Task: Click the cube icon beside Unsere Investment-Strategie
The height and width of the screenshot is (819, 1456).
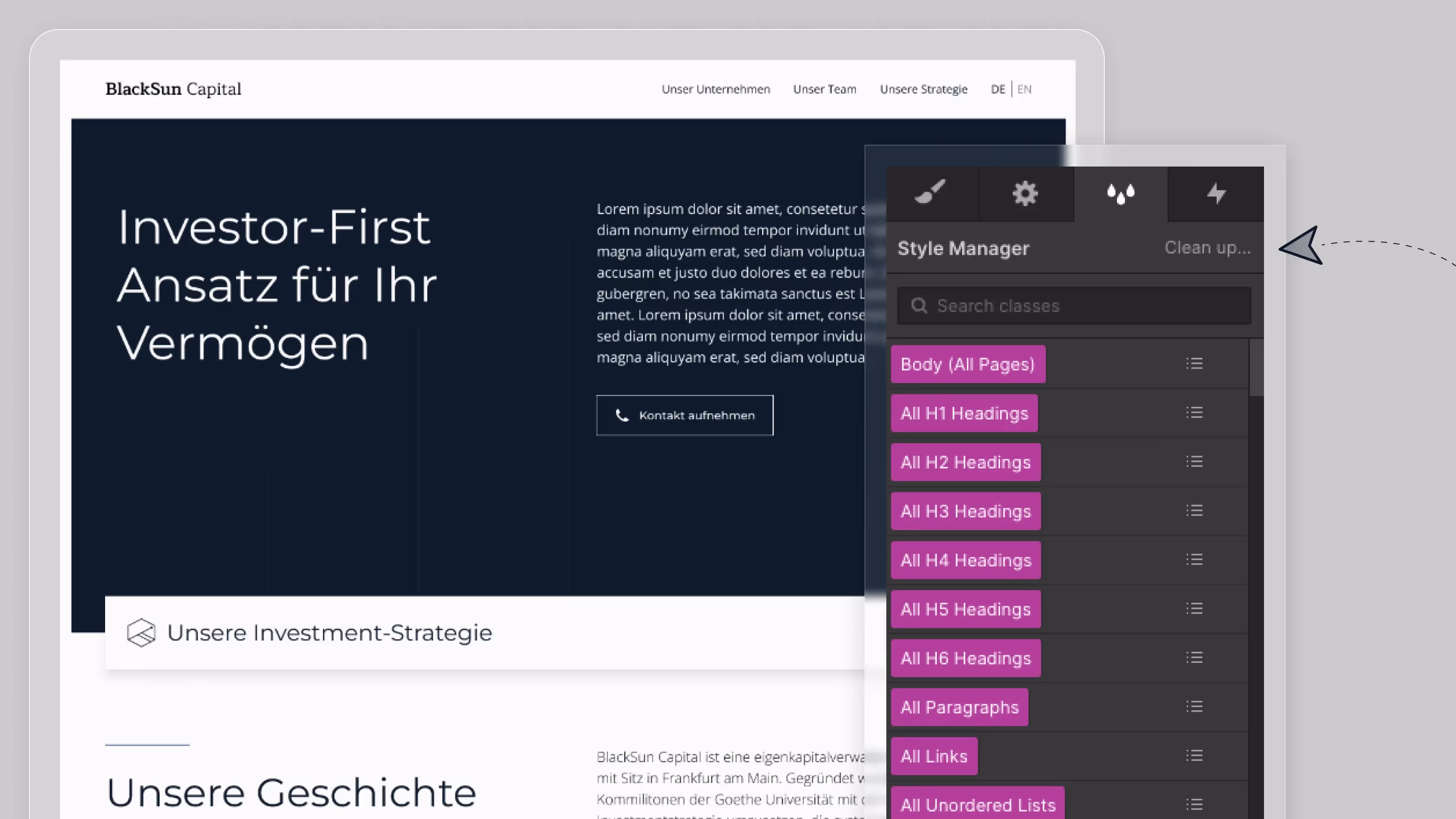Action: (141, 632)
